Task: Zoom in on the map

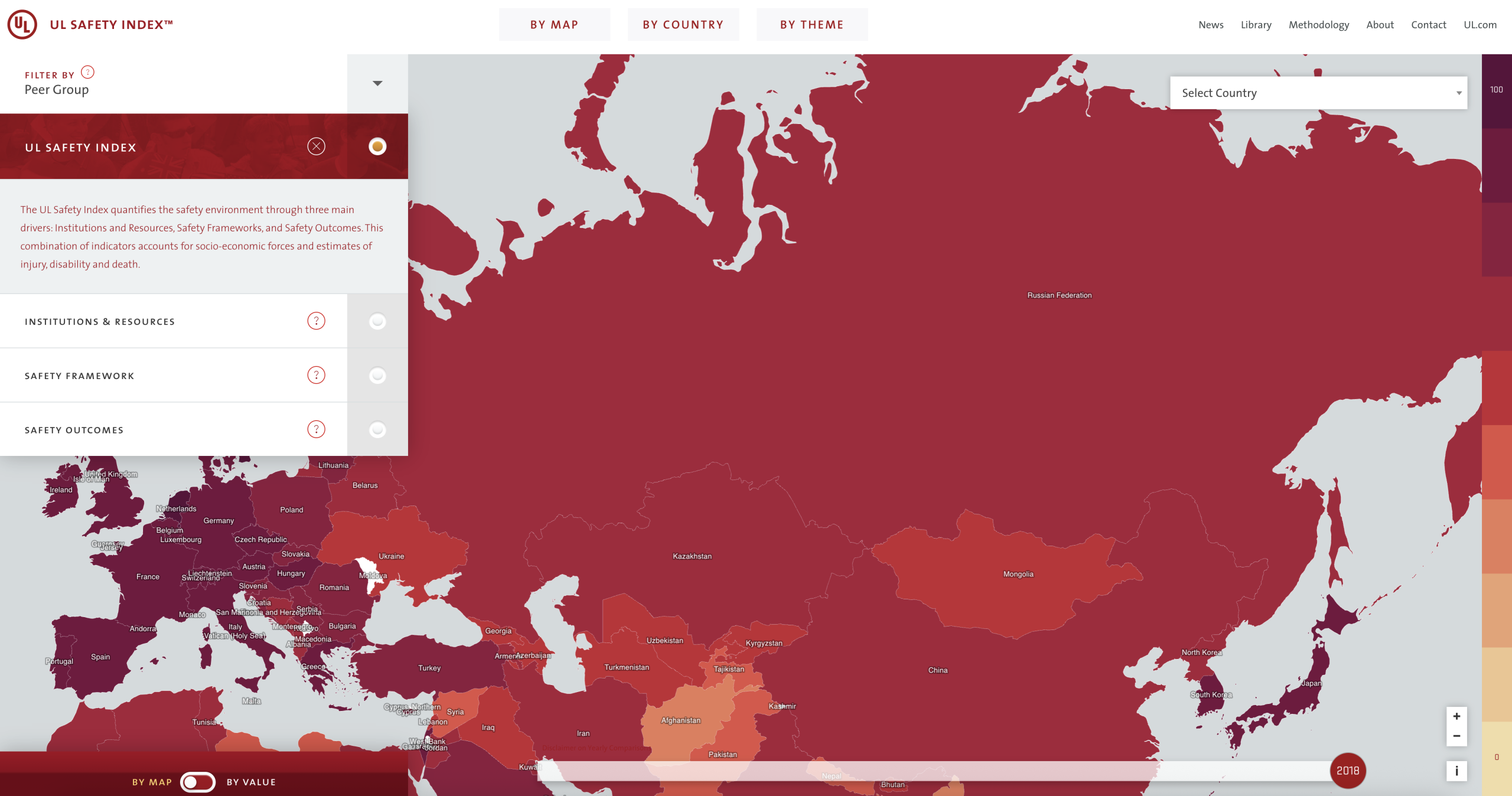Action: point(1456,716)
